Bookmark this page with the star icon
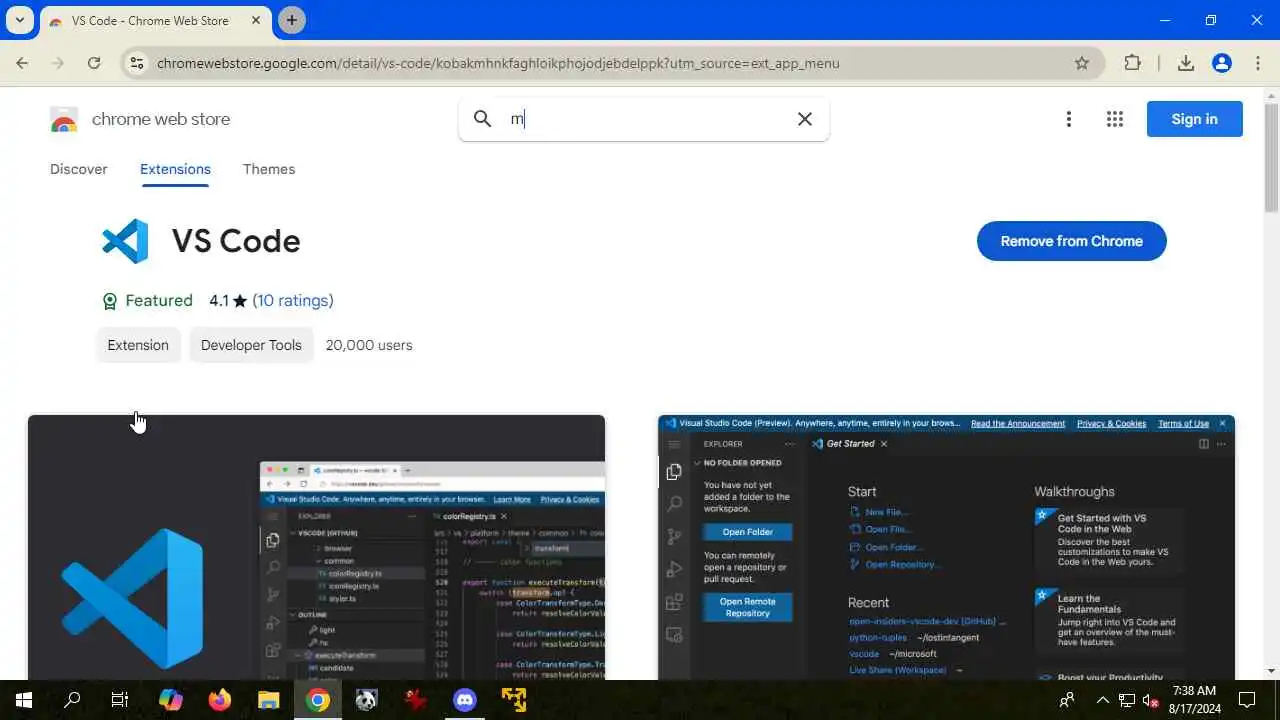 (1082, 63)
